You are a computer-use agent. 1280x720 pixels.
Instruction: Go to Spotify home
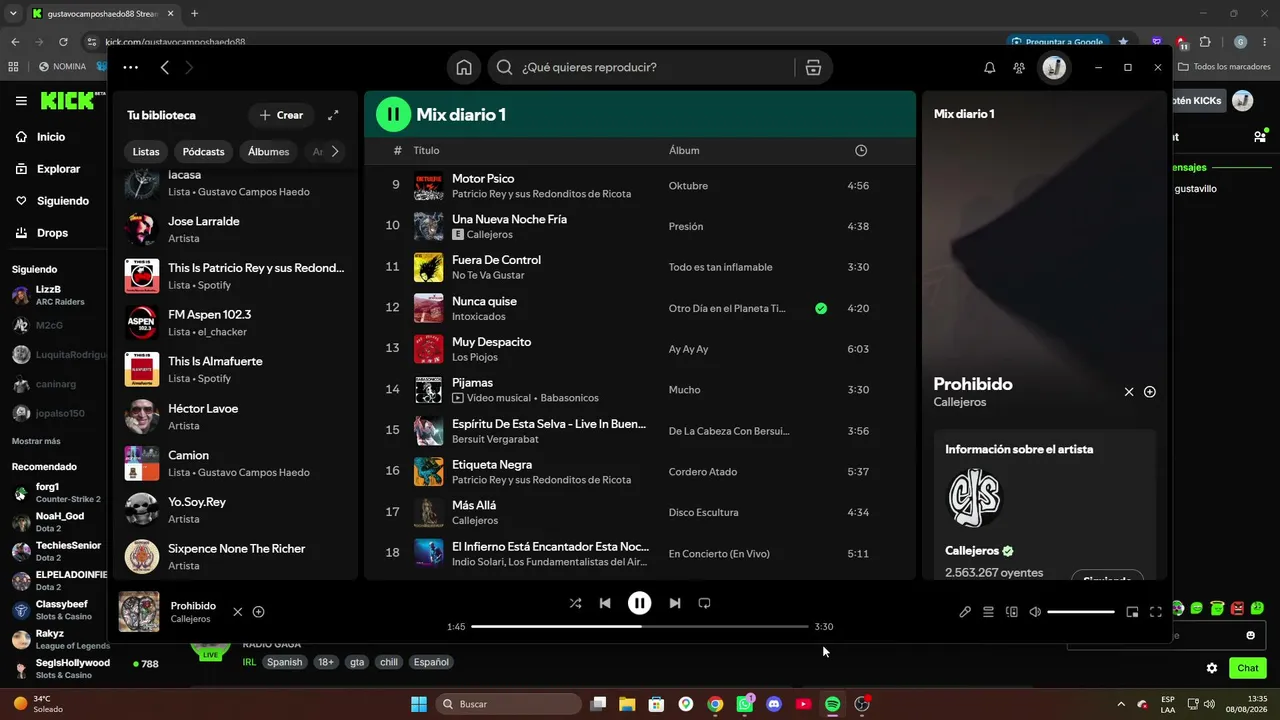pyautogui.click(x=464, y=68)
